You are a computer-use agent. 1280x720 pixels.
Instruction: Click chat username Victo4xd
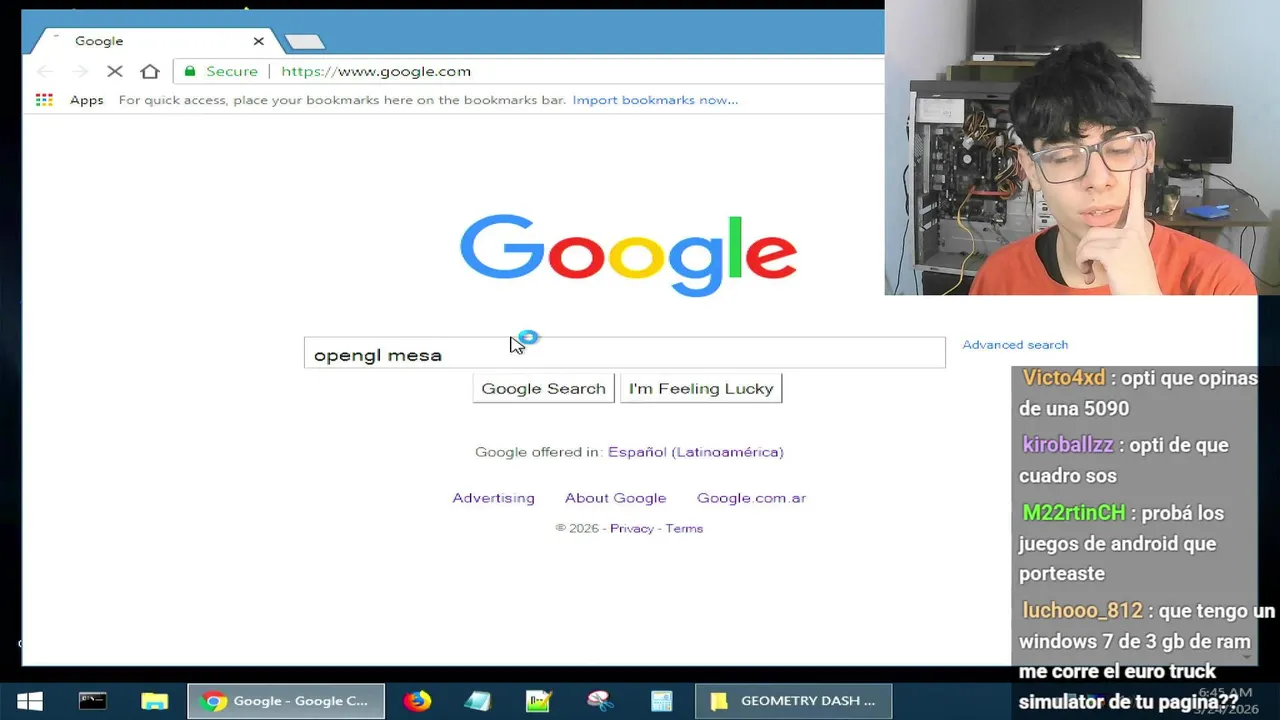pos(1064,378)
